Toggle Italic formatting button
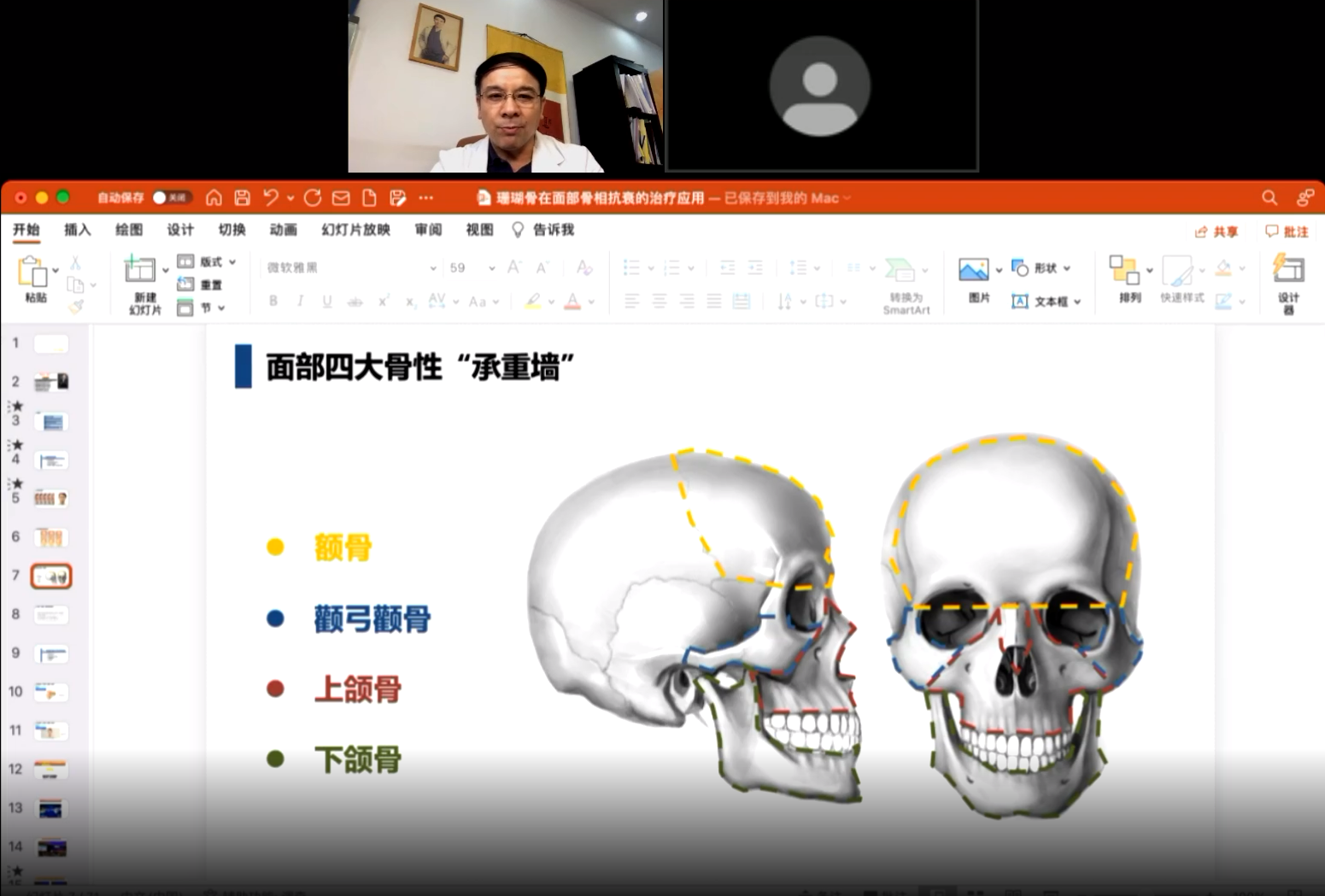Viewport: 1325px width, 896px height. (x=300, y=301)
